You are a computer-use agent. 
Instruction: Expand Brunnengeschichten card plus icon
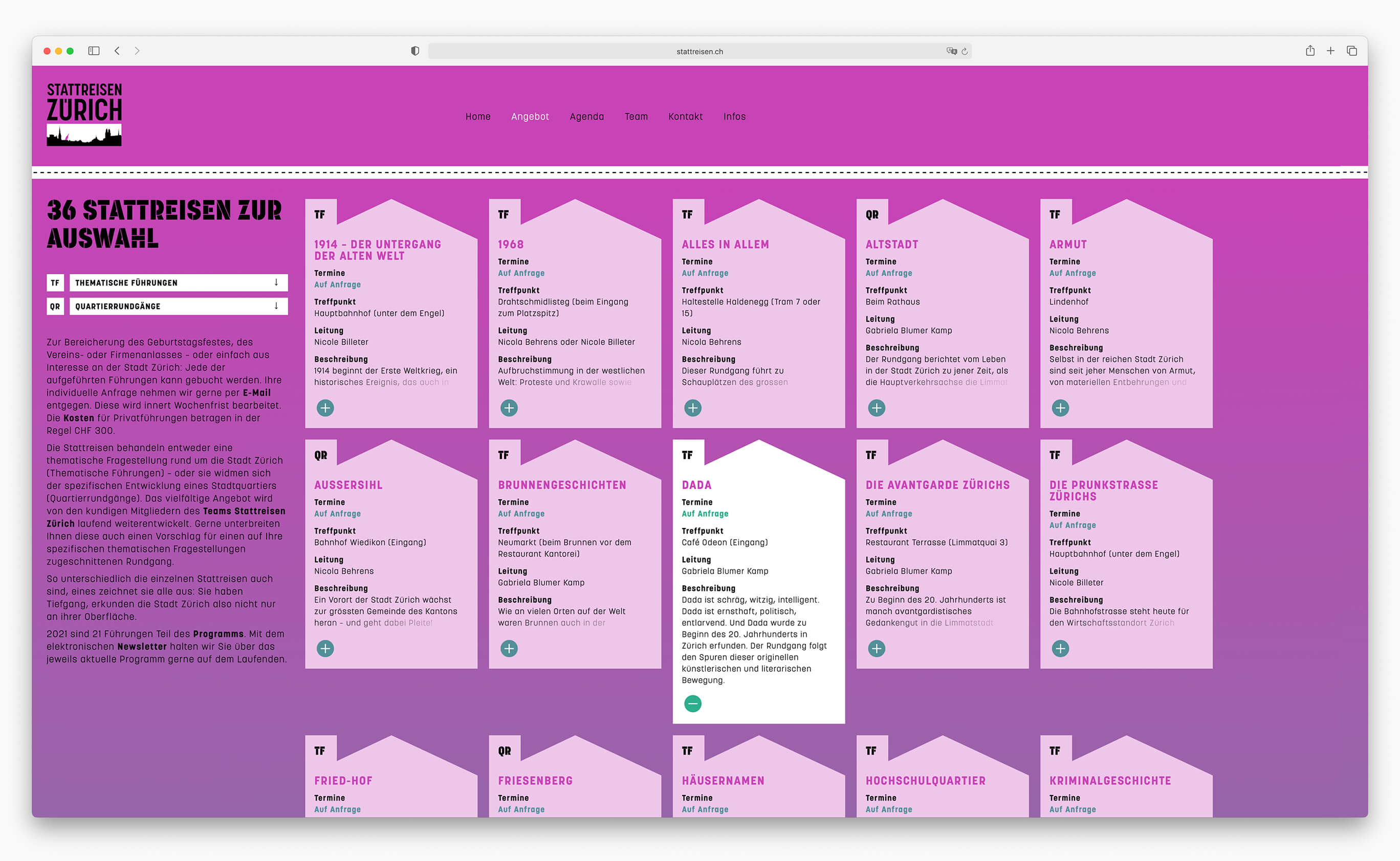tap(509, 649)
